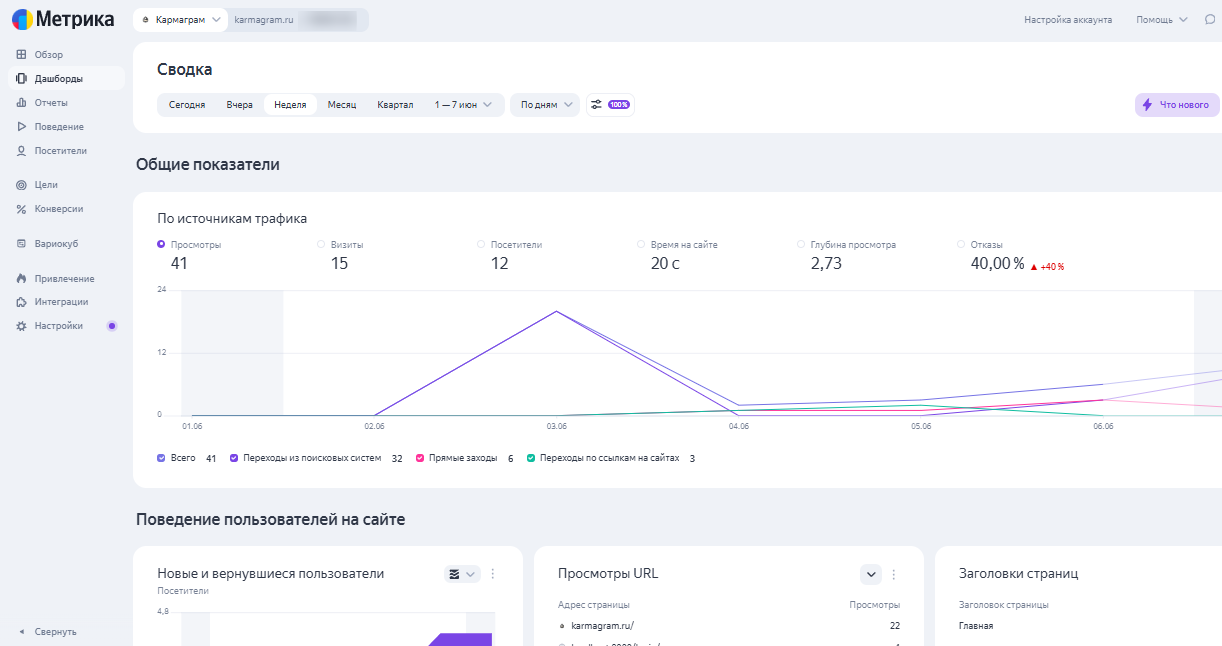Screen dimensions: 1222x646
Task: Toggle Переходы из поисковых систем checkbox
Action: (234, 458)
